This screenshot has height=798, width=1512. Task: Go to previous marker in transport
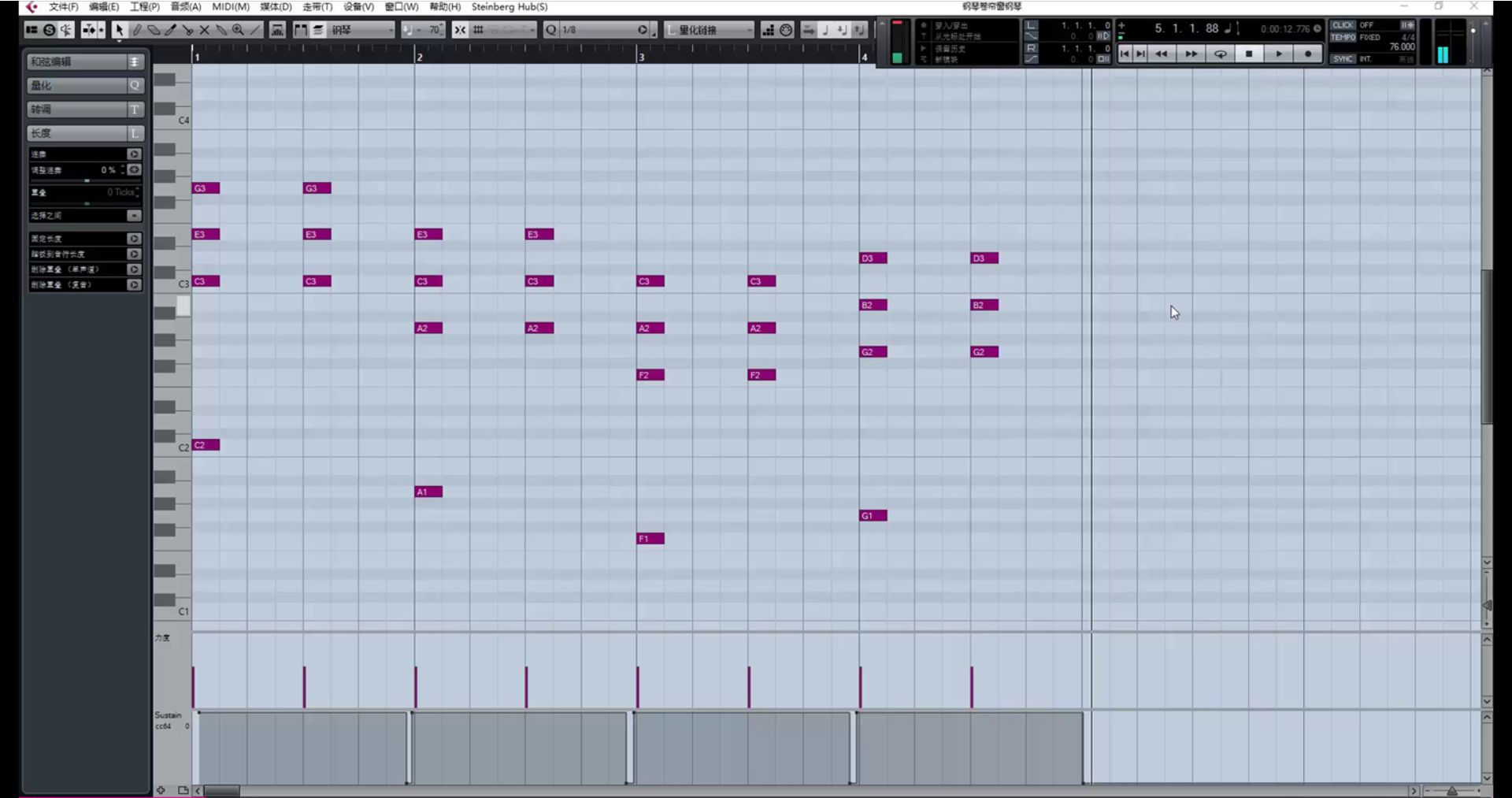pos(1125,54)
